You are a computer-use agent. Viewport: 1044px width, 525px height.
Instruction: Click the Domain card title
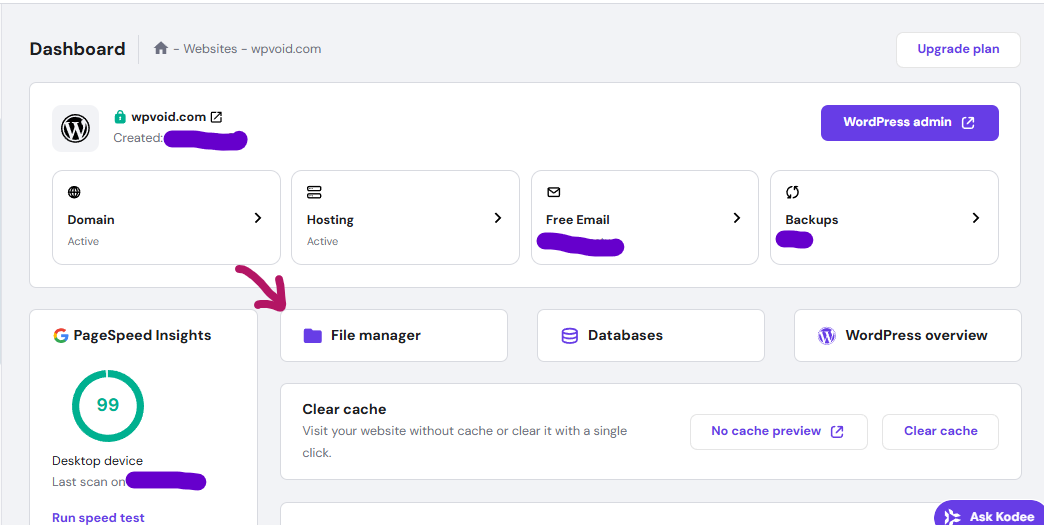pyautogui.click(x=91, y=220)
